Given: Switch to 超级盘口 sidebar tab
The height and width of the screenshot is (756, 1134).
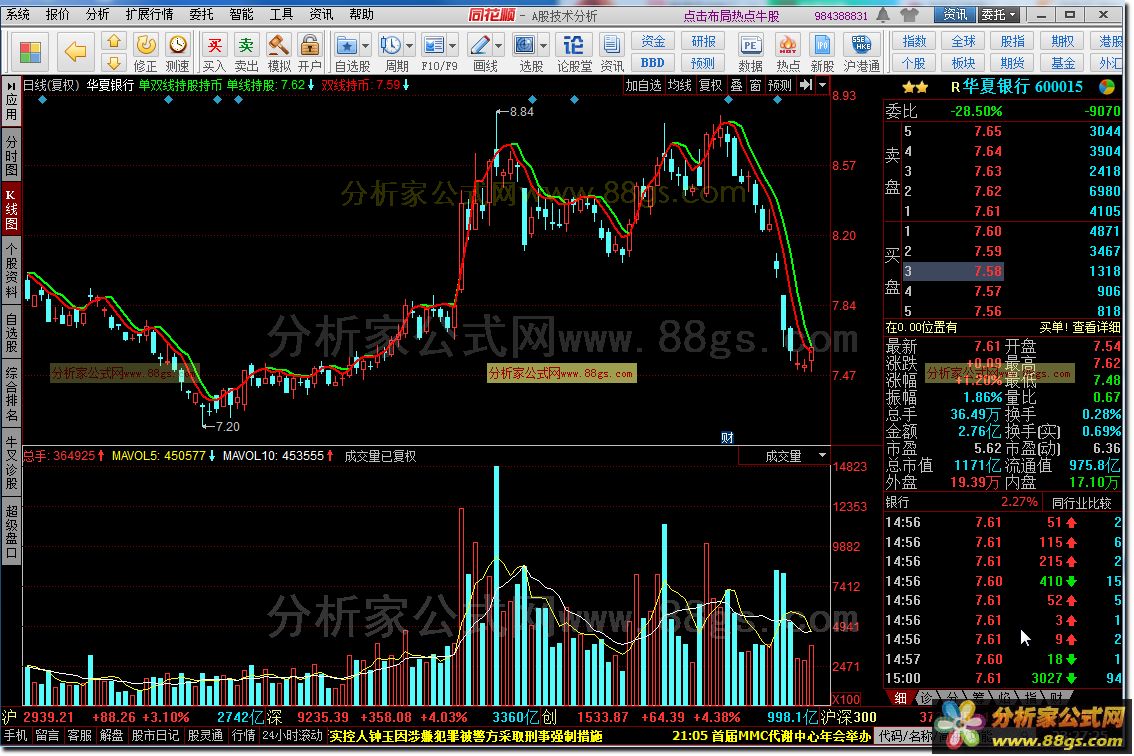Looking at the screenshot, I should (x=11, y=533).
